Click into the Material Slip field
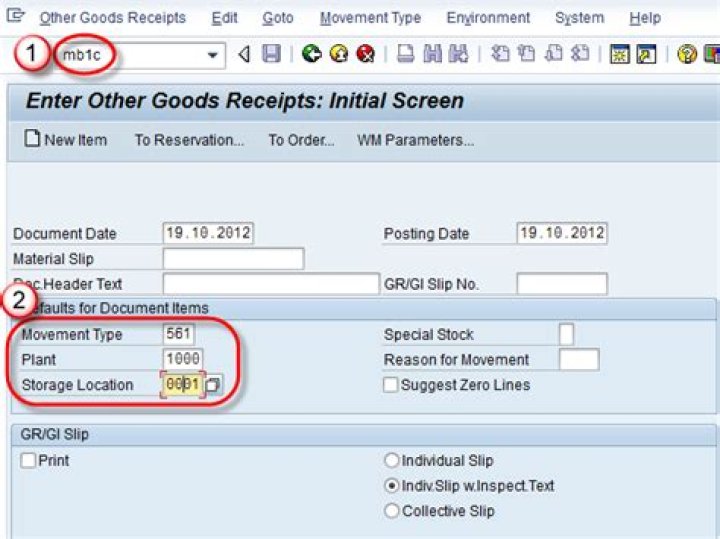Image resolution: width=720 pixels, height=539 pixels. [232, 259]
